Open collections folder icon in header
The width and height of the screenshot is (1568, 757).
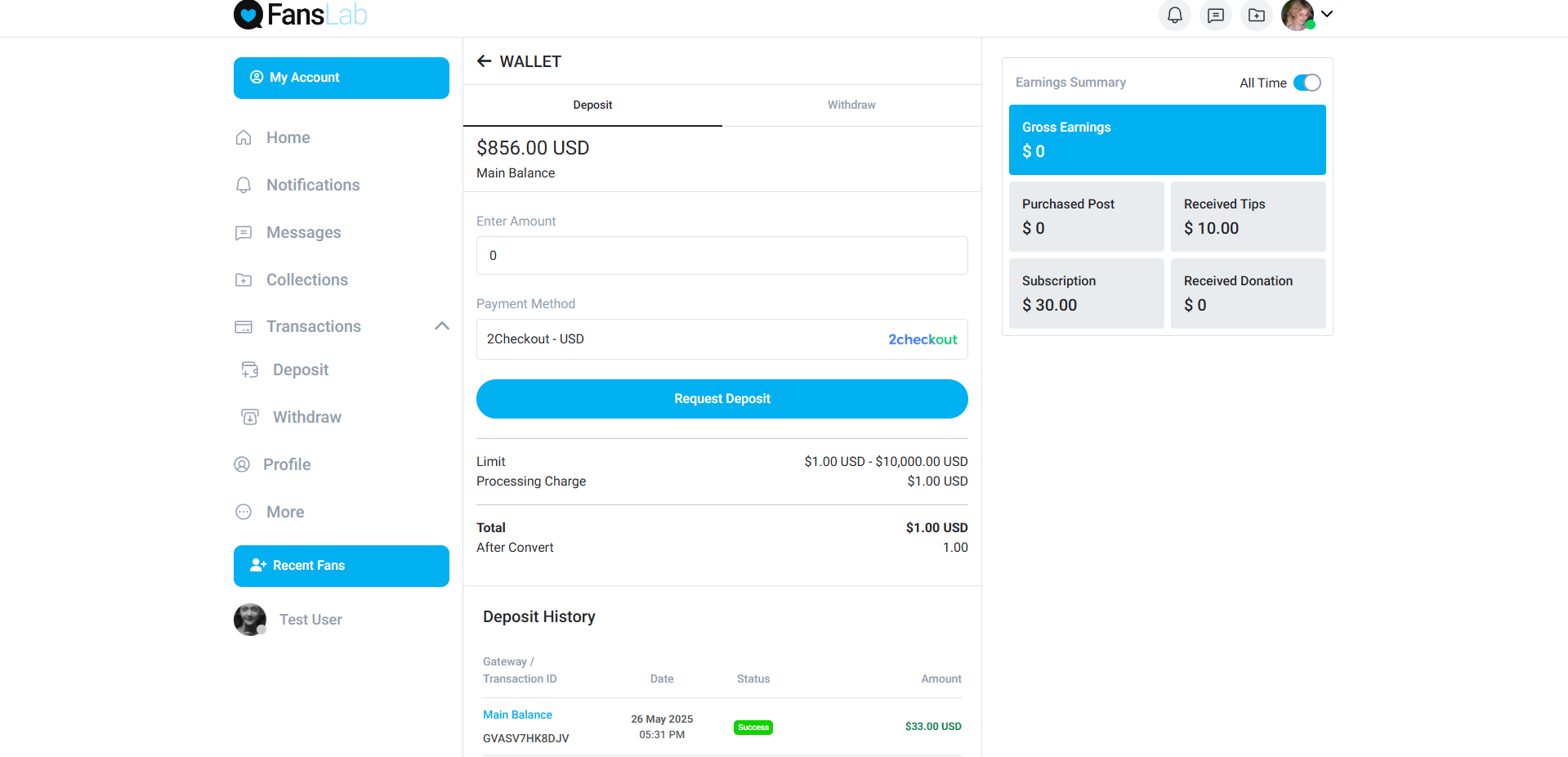(x=1256, y=16)
